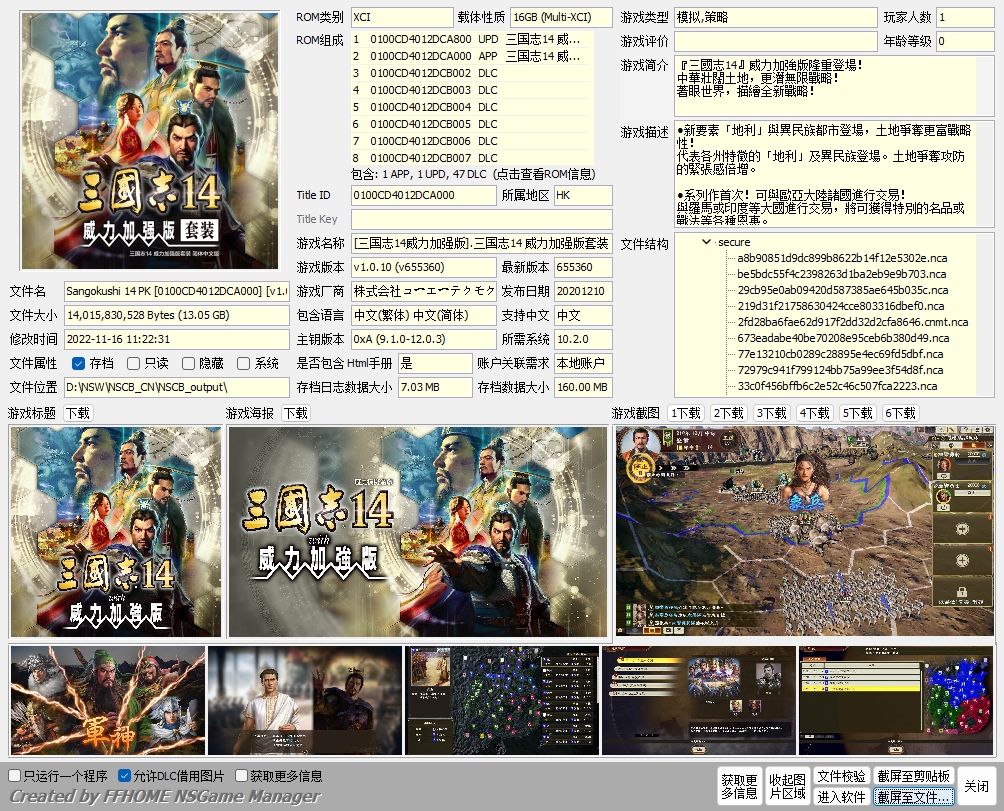The width and height of the screenshot is (1004, 811).
Task: Click the 关闭 button
Action: [976, 787]
